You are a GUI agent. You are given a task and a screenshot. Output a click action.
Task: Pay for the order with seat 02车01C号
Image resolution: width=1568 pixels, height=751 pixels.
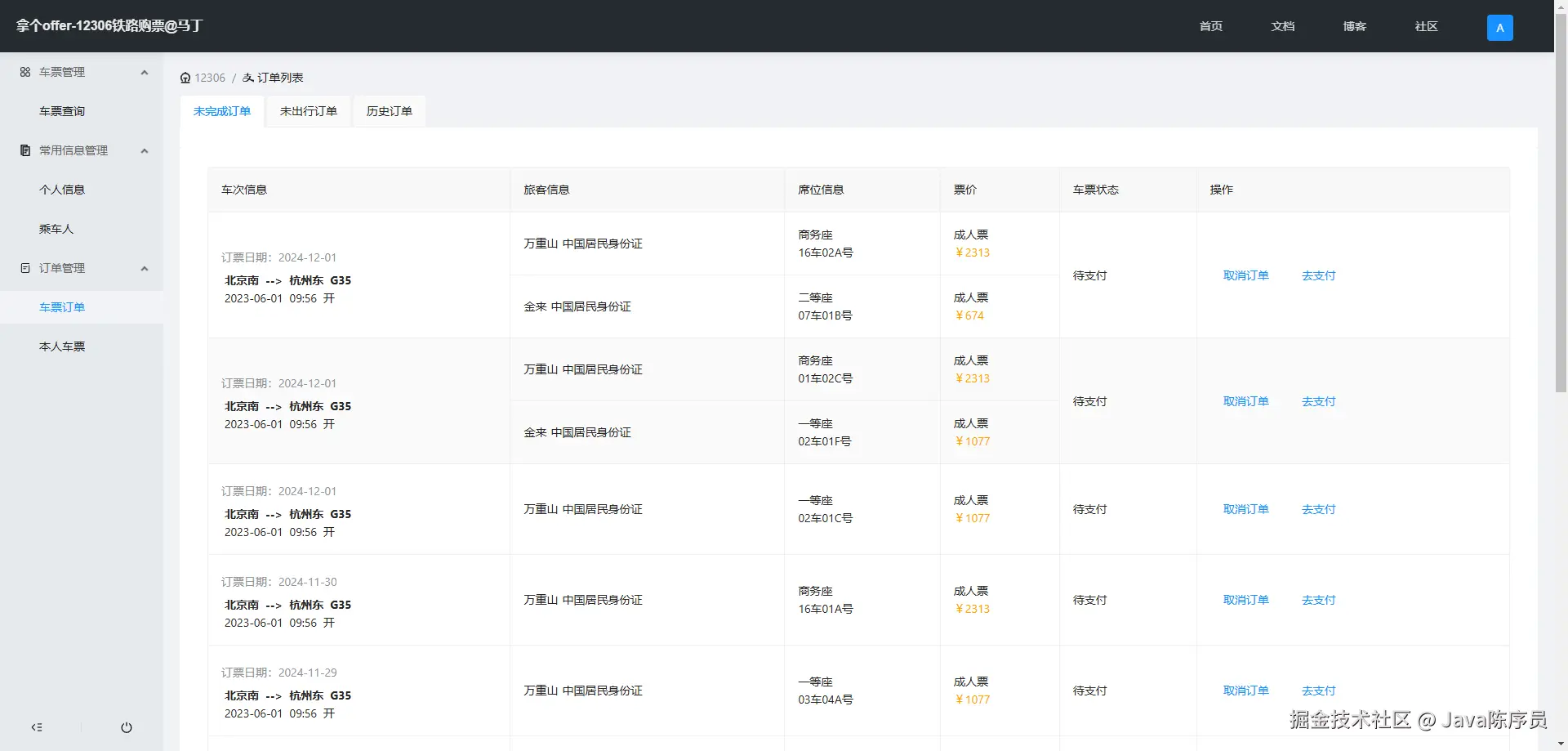pyautogui.click(x=1318, y=509)
